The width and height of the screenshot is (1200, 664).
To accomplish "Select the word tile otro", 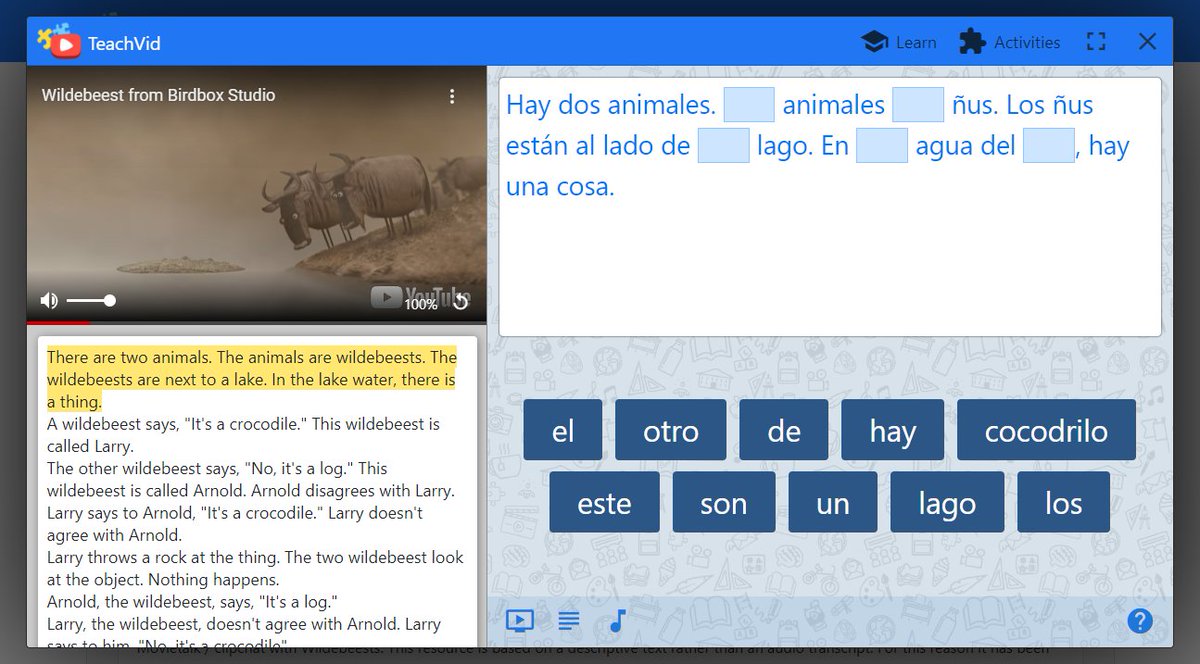I will coord(670,430).
